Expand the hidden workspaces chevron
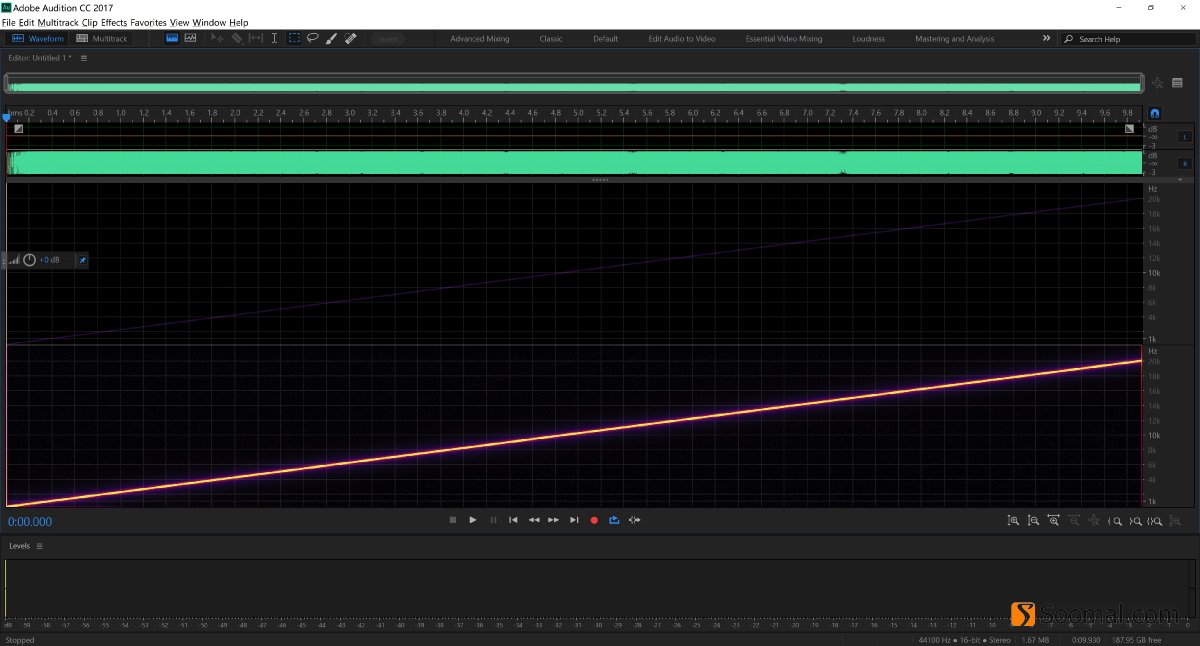The height and width of the screenshot is (646, 1200). [1046, 38]
